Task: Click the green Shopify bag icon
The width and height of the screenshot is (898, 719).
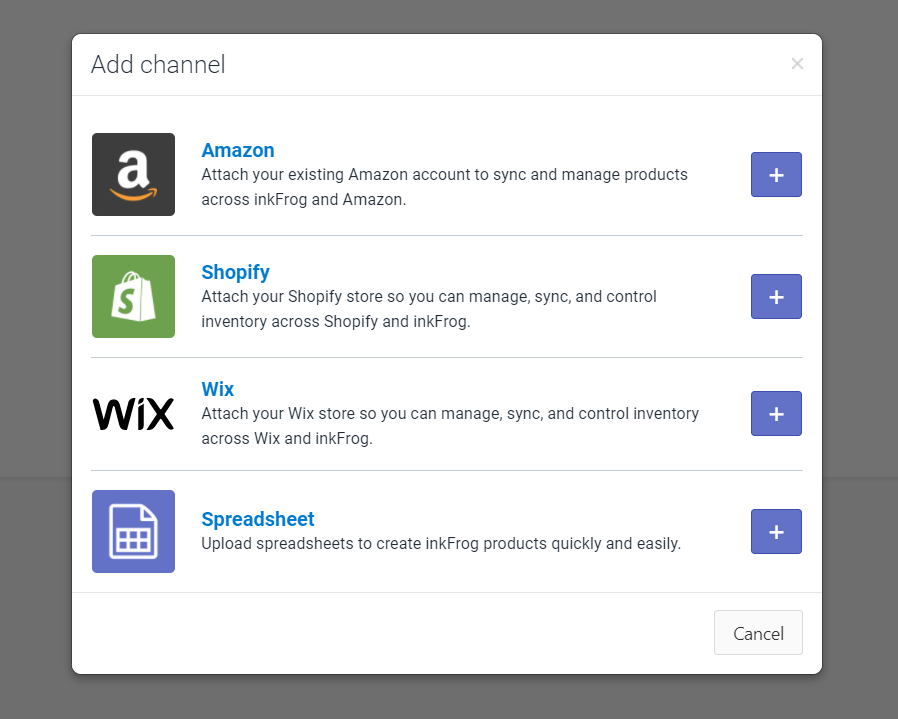Action: [x=133, y=296]
